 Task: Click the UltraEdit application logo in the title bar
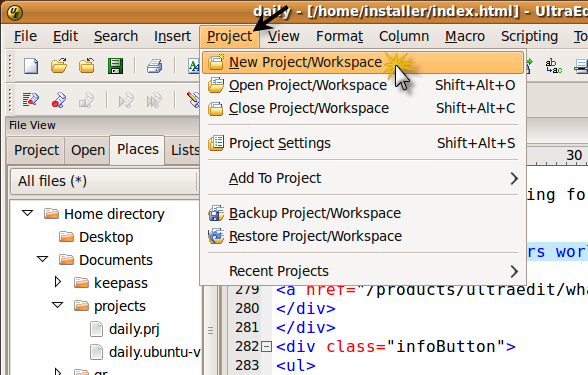pos(15,12)
